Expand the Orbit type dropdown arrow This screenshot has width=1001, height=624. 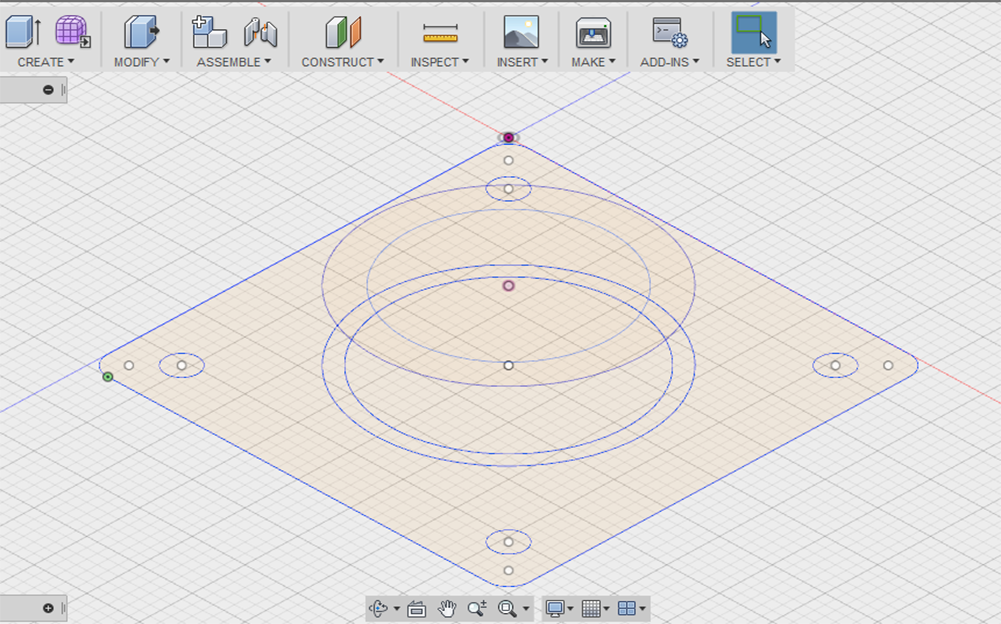[396, 609]
